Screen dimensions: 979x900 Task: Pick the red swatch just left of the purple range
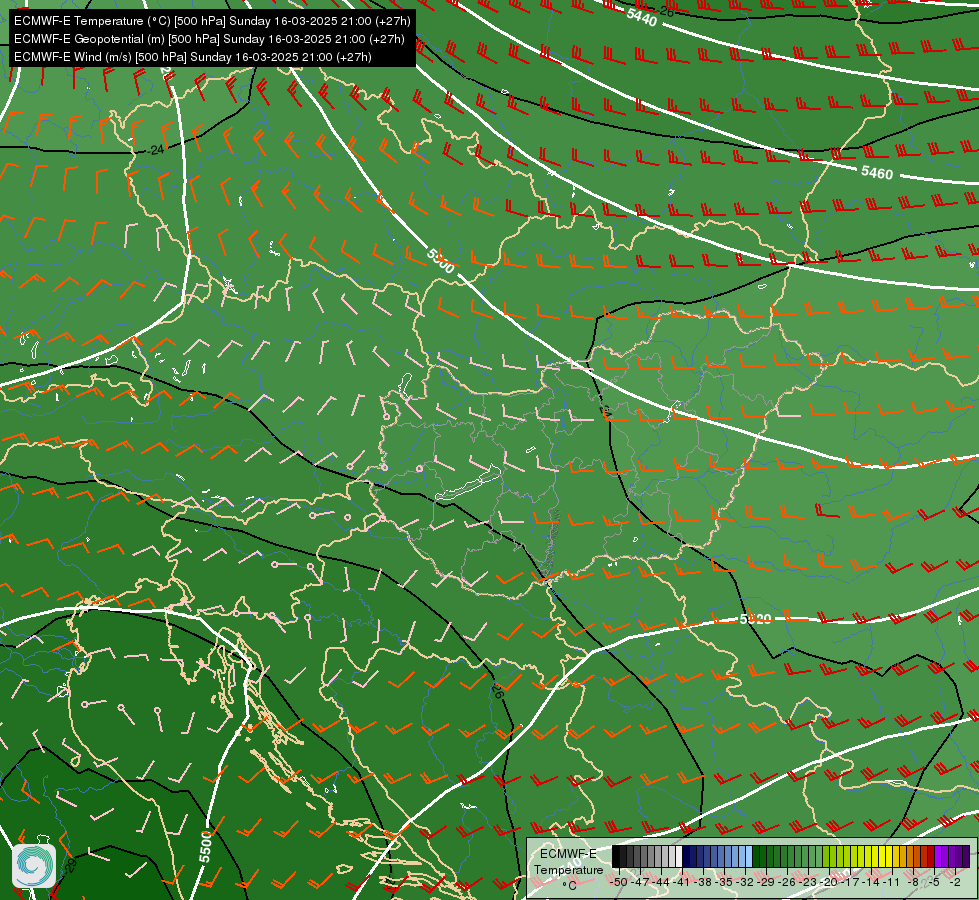coord(931,856)
